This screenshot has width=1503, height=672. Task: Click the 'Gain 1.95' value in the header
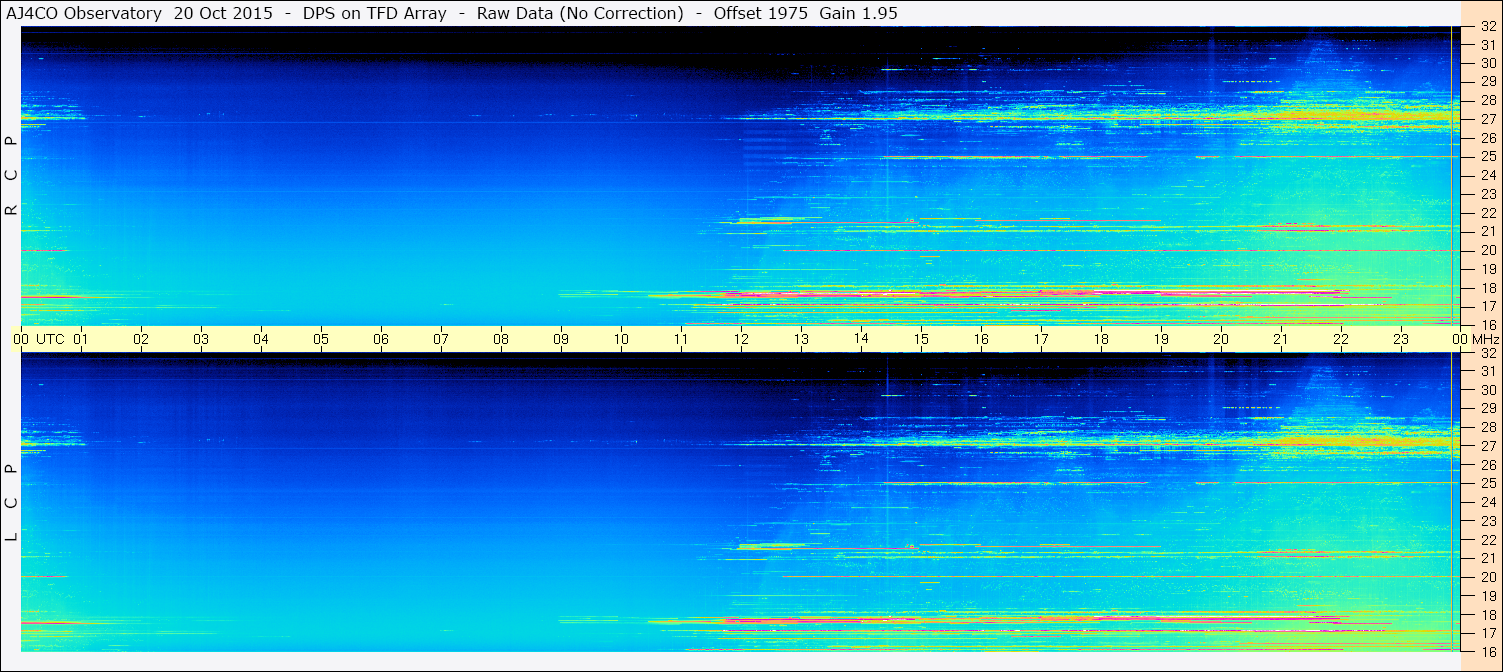[x=858, y=14]
